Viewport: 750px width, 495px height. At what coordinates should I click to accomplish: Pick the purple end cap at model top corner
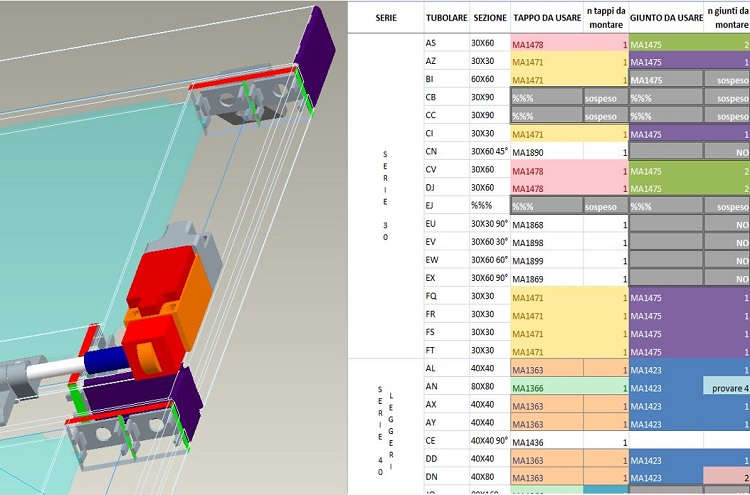315,54
